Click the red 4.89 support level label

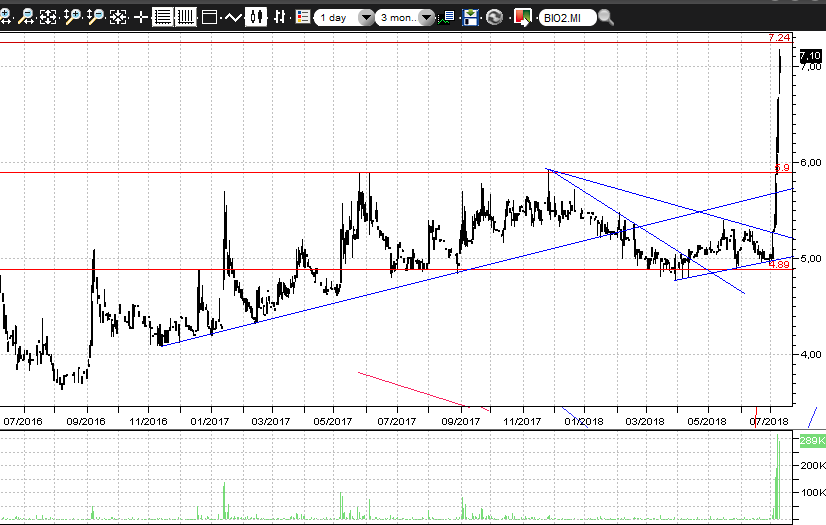tap(779, 264)
